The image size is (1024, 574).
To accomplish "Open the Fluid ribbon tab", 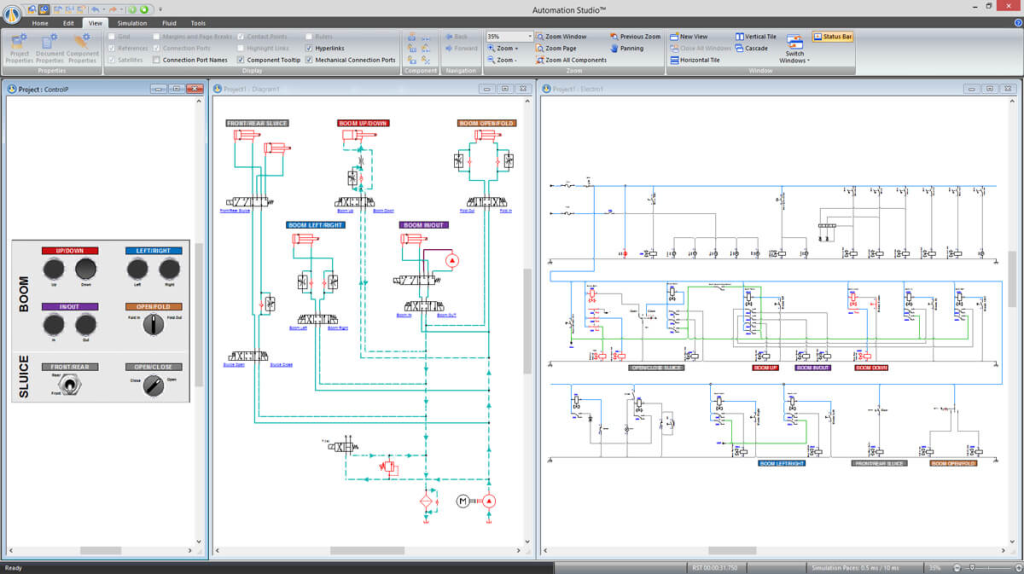I will pyautogui.click(x=169, y=23).
